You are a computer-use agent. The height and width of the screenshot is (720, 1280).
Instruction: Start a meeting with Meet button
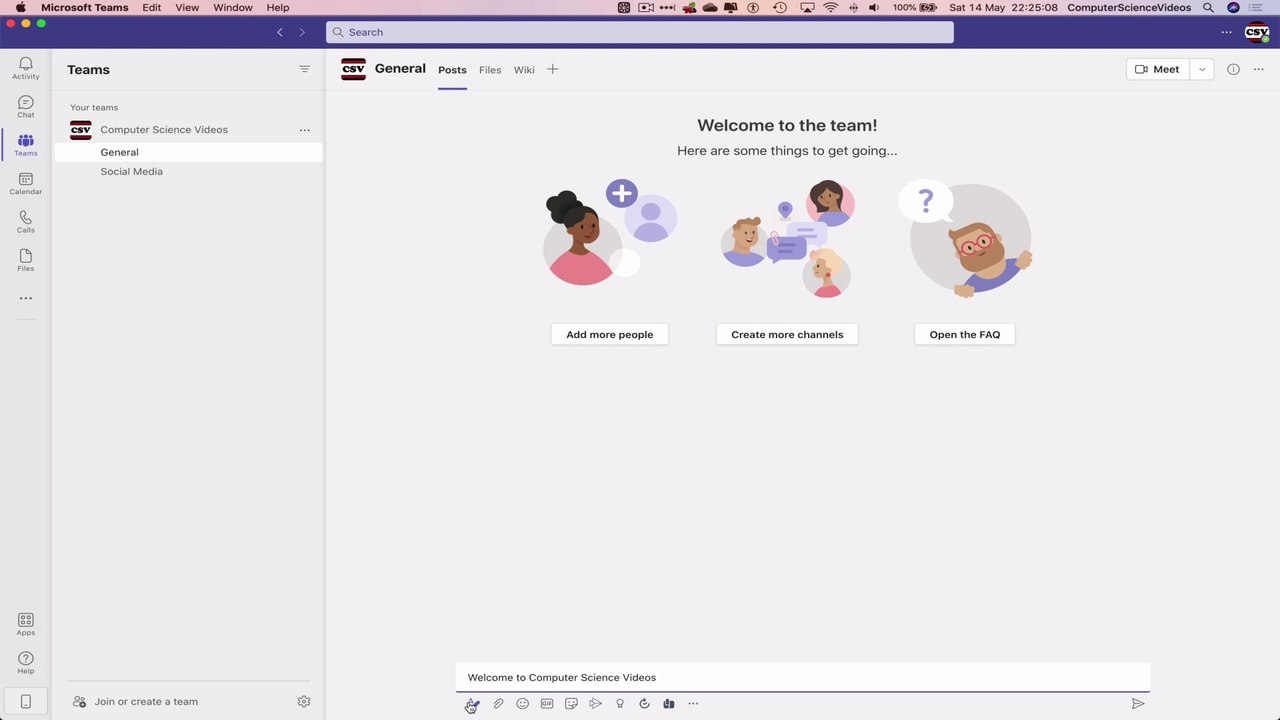tap(1158, 69)
